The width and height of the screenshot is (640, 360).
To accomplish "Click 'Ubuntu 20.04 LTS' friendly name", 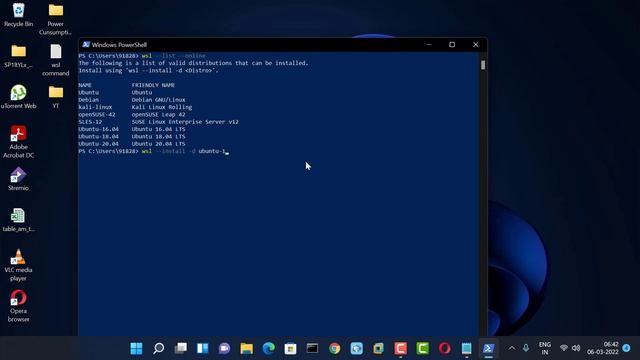I will [158, 144].
